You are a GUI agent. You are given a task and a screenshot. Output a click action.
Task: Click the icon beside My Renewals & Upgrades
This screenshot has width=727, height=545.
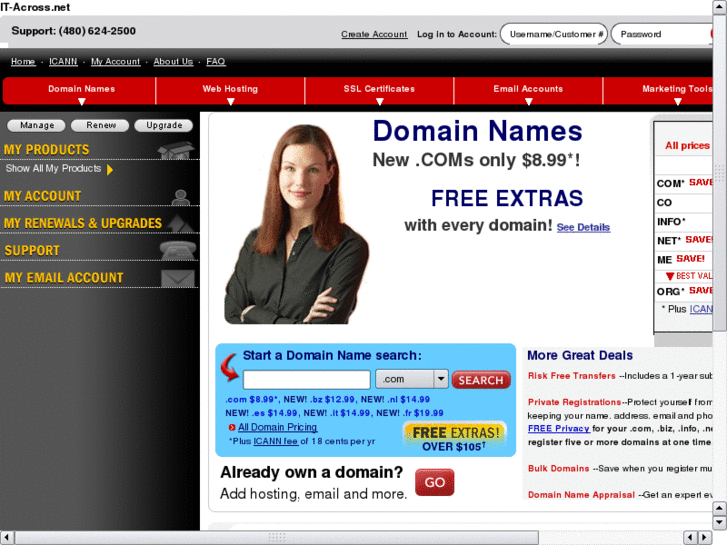pos(181,223)
